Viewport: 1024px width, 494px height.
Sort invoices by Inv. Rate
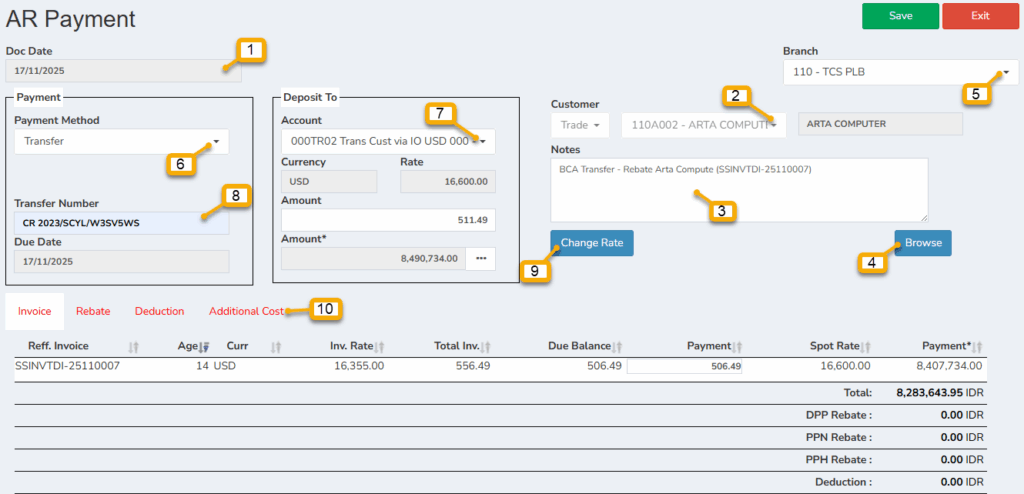pos(381,346)
